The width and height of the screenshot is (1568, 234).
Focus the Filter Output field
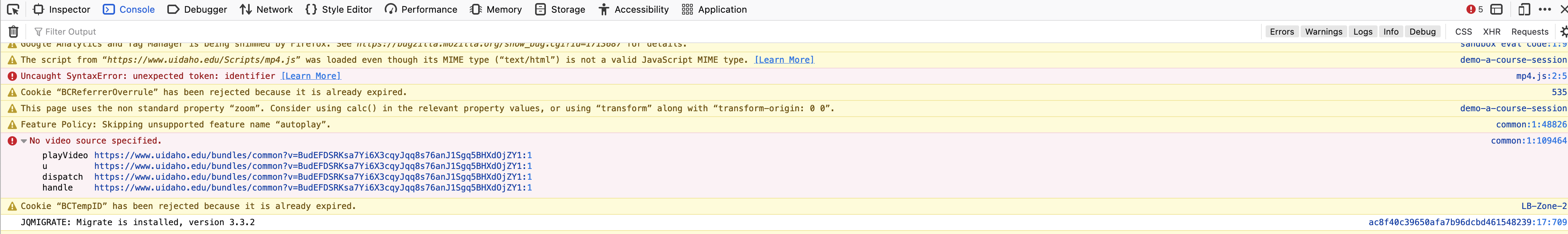(x=645, y=32)
